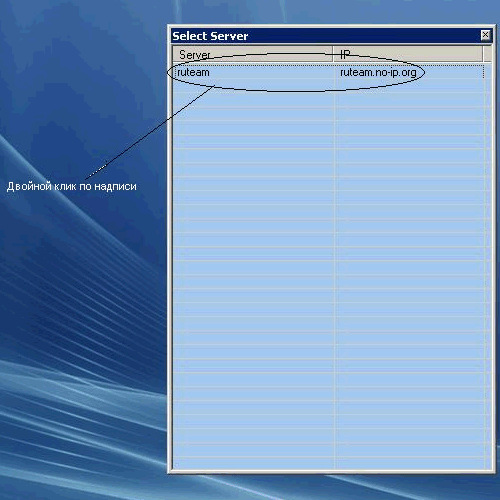500x500 pixels.
Task: Click the ruteam.no-ip.org address cell
Action: (378, 72)
